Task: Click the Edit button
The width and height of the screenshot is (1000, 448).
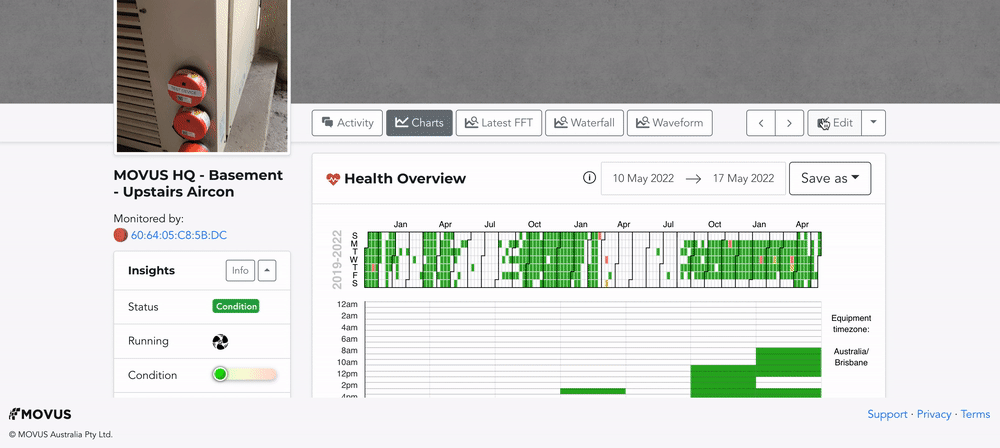Action: click(834, 123)
